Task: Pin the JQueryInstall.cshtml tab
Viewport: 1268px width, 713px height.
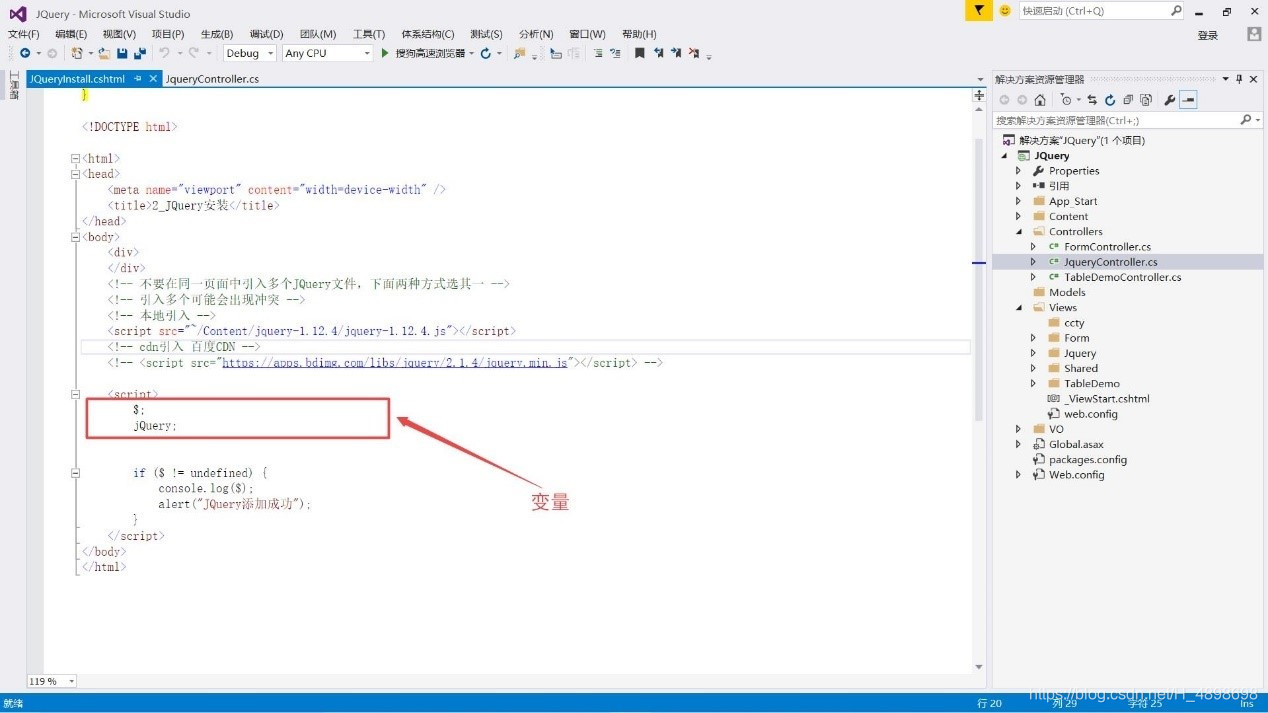Action: [x=139, y=78]
